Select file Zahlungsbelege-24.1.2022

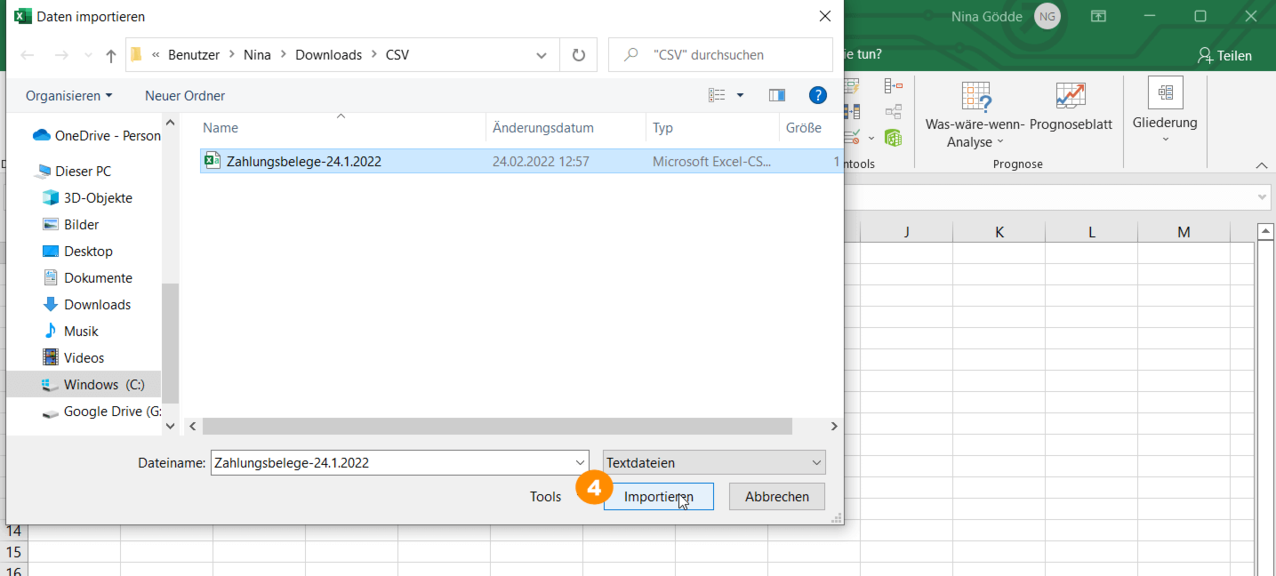pos(520,161)
